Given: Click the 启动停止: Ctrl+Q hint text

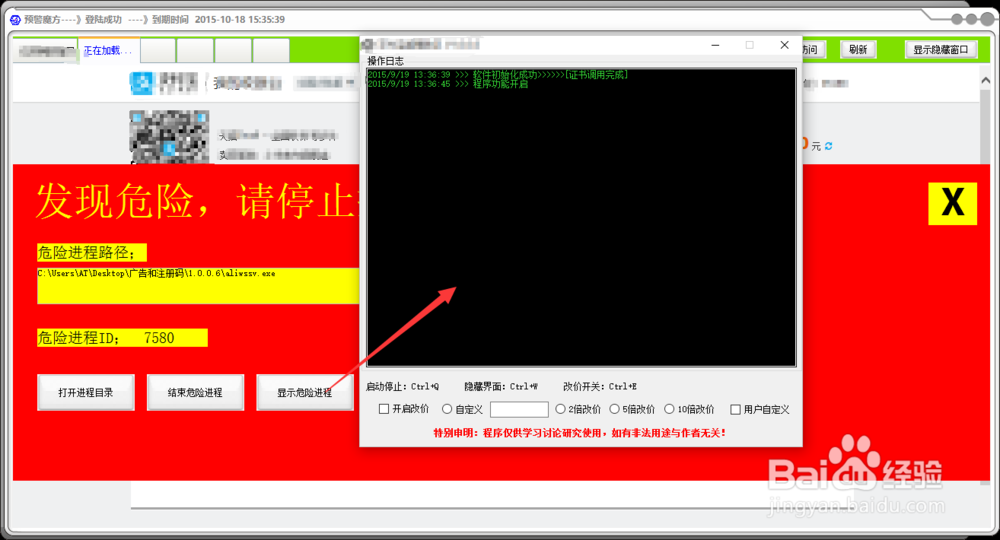Looking at the screenshot, I should pos(402,386).
